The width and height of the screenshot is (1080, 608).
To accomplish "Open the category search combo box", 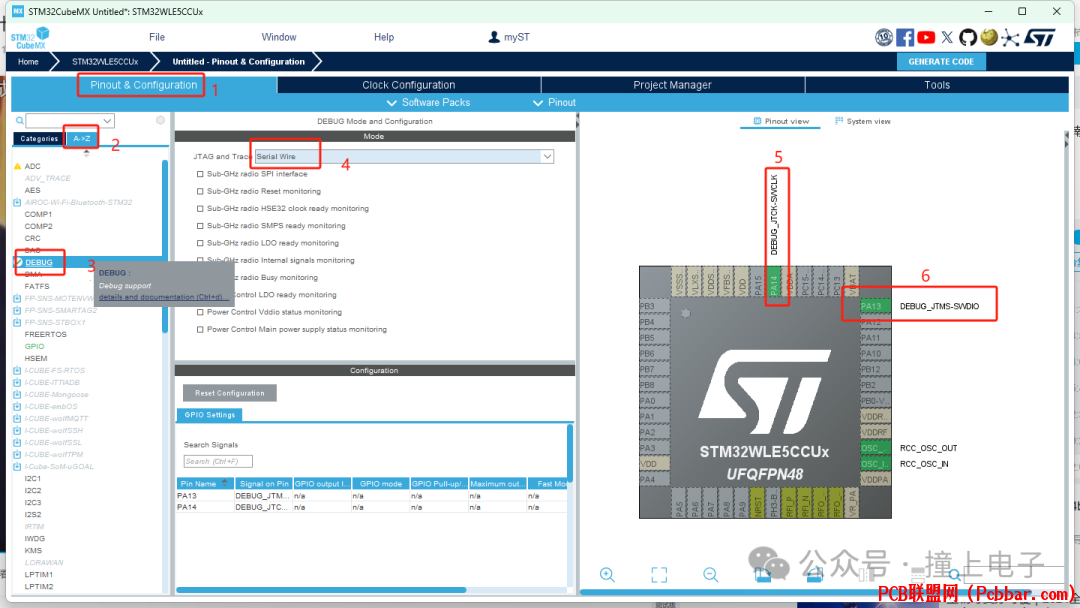I will click(x=70, y=120).
